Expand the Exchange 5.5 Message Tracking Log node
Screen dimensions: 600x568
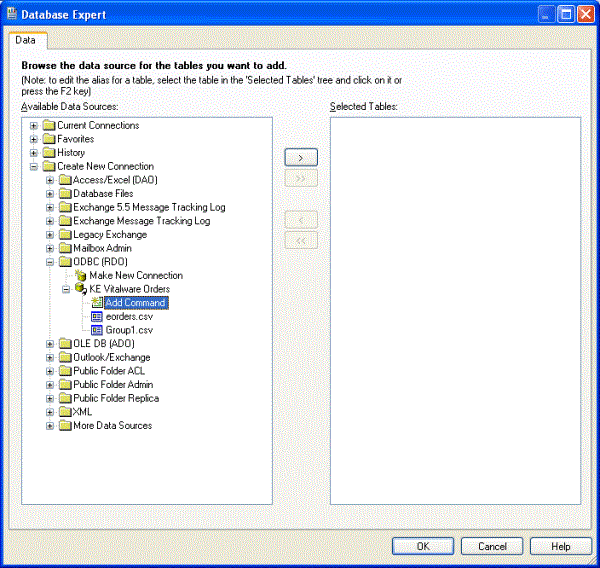[x=50, y=207]
